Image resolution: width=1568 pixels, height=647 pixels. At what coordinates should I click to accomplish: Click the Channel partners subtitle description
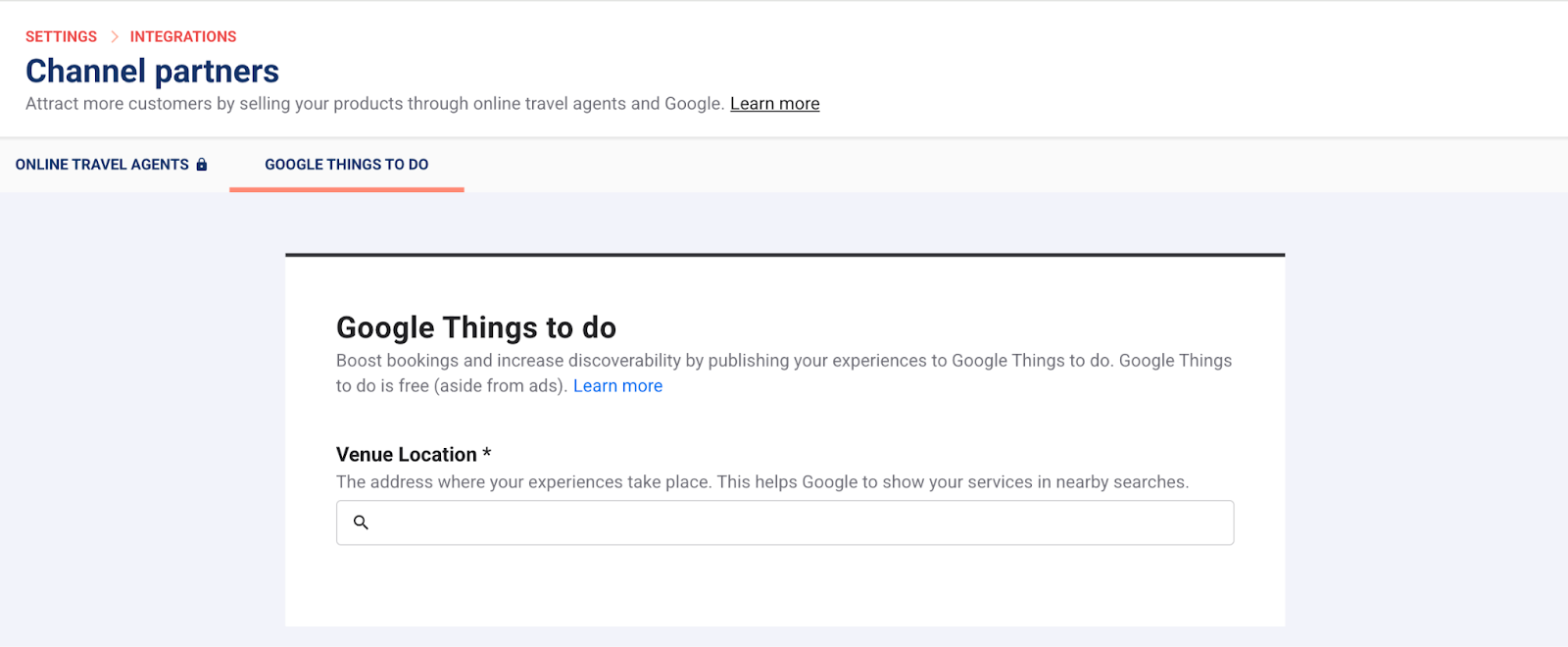[x=372, y=104]
